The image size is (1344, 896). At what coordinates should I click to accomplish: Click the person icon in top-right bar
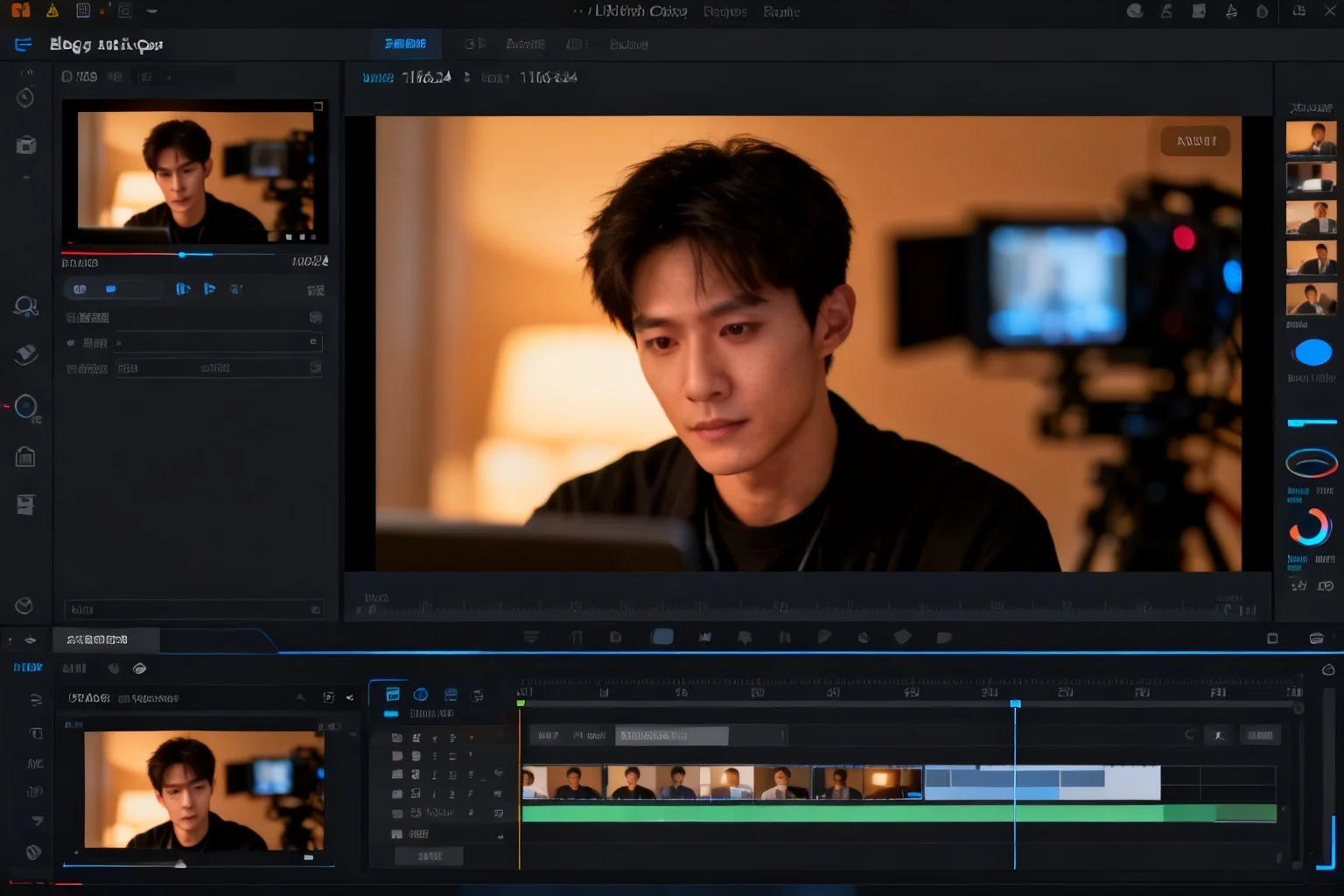coord(1166,11)
